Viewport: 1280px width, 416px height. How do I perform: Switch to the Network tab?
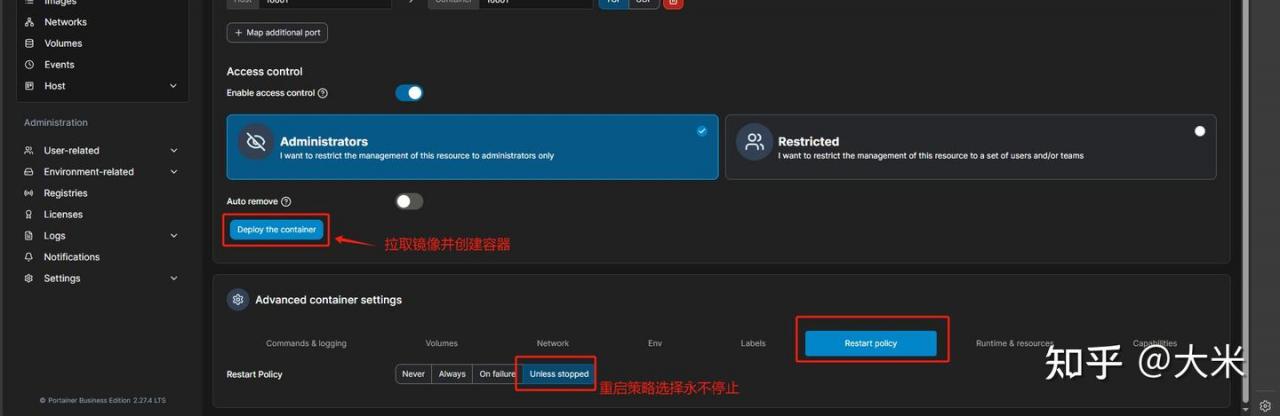point(552,343)
